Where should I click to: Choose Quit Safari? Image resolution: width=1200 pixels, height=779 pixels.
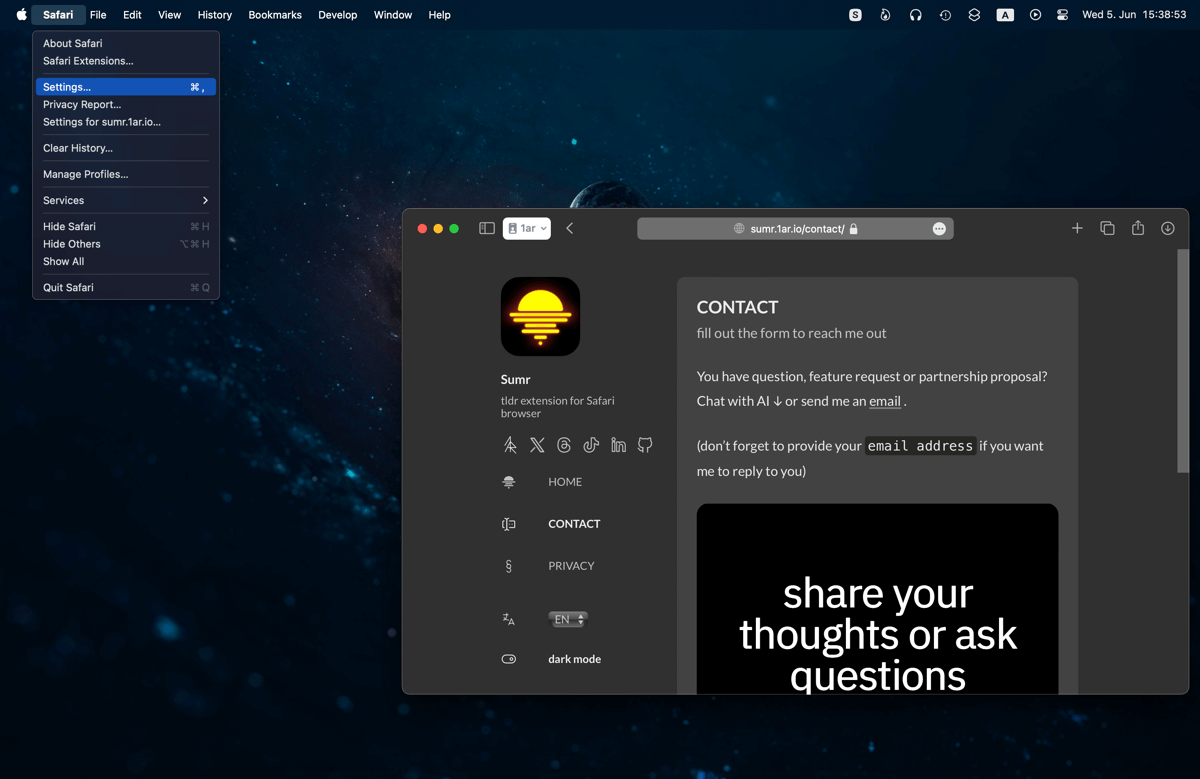(125, 287)
